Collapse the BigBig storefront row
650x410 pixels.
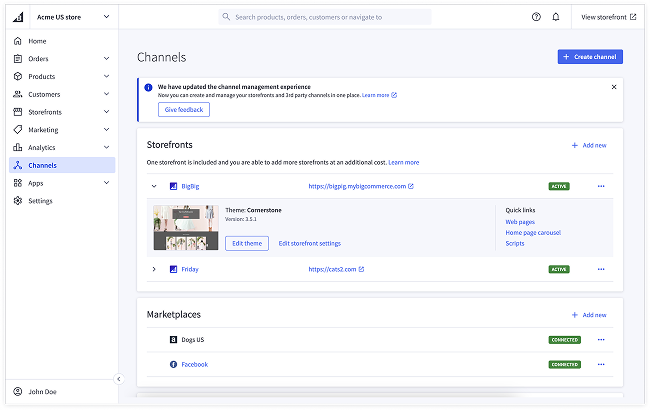pos(154,186)
